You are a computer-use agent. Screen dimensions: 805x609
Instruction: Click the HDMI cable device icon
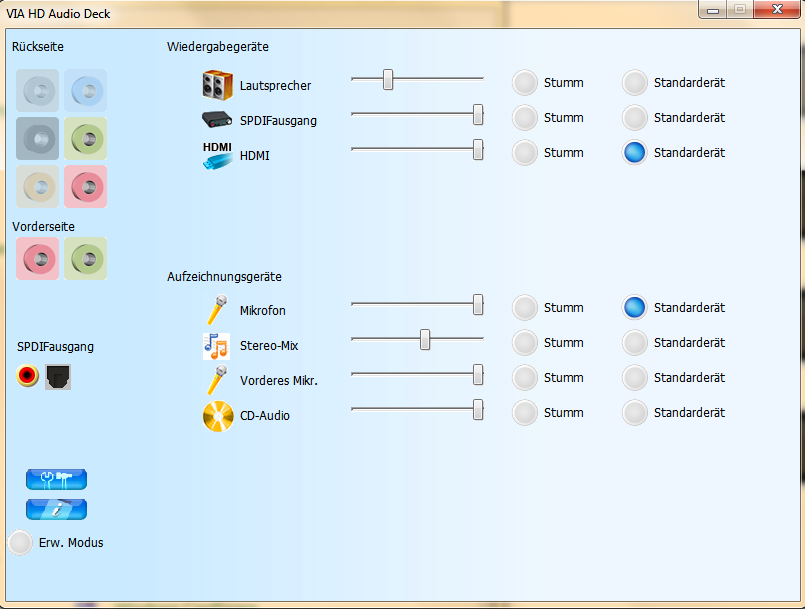[x=217, y=156]
